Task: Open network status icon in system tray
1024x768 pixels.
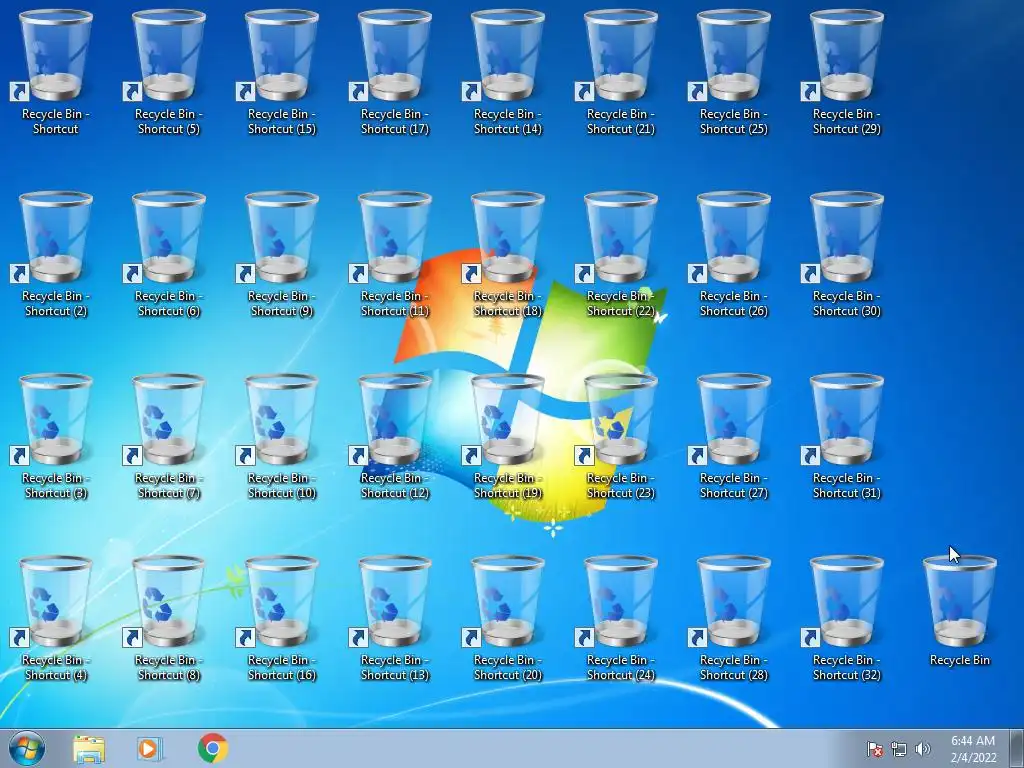Action: tap(899, 749)
